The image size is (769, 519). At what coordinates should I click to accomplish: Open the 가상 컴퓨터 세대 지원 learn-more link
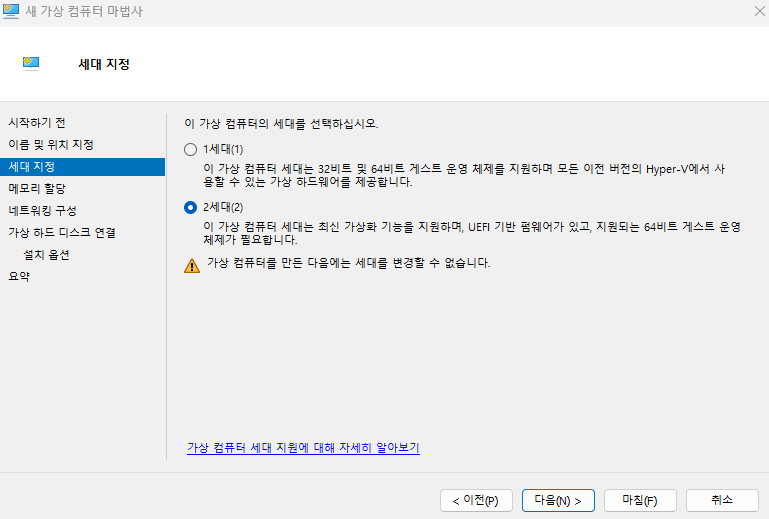click(x=303, y=447)
